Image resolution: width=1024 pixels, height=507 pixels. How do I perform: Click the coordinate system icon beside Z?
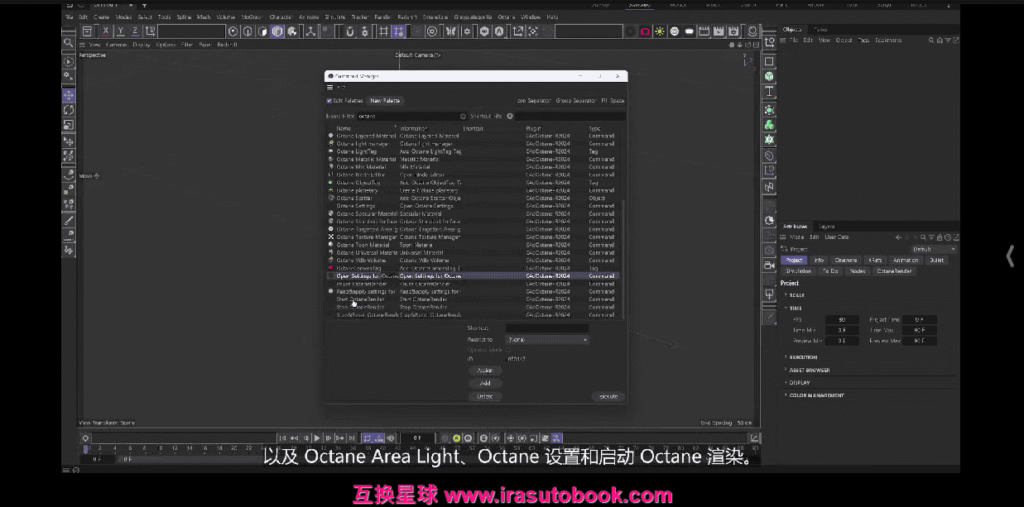click(150, 31)
